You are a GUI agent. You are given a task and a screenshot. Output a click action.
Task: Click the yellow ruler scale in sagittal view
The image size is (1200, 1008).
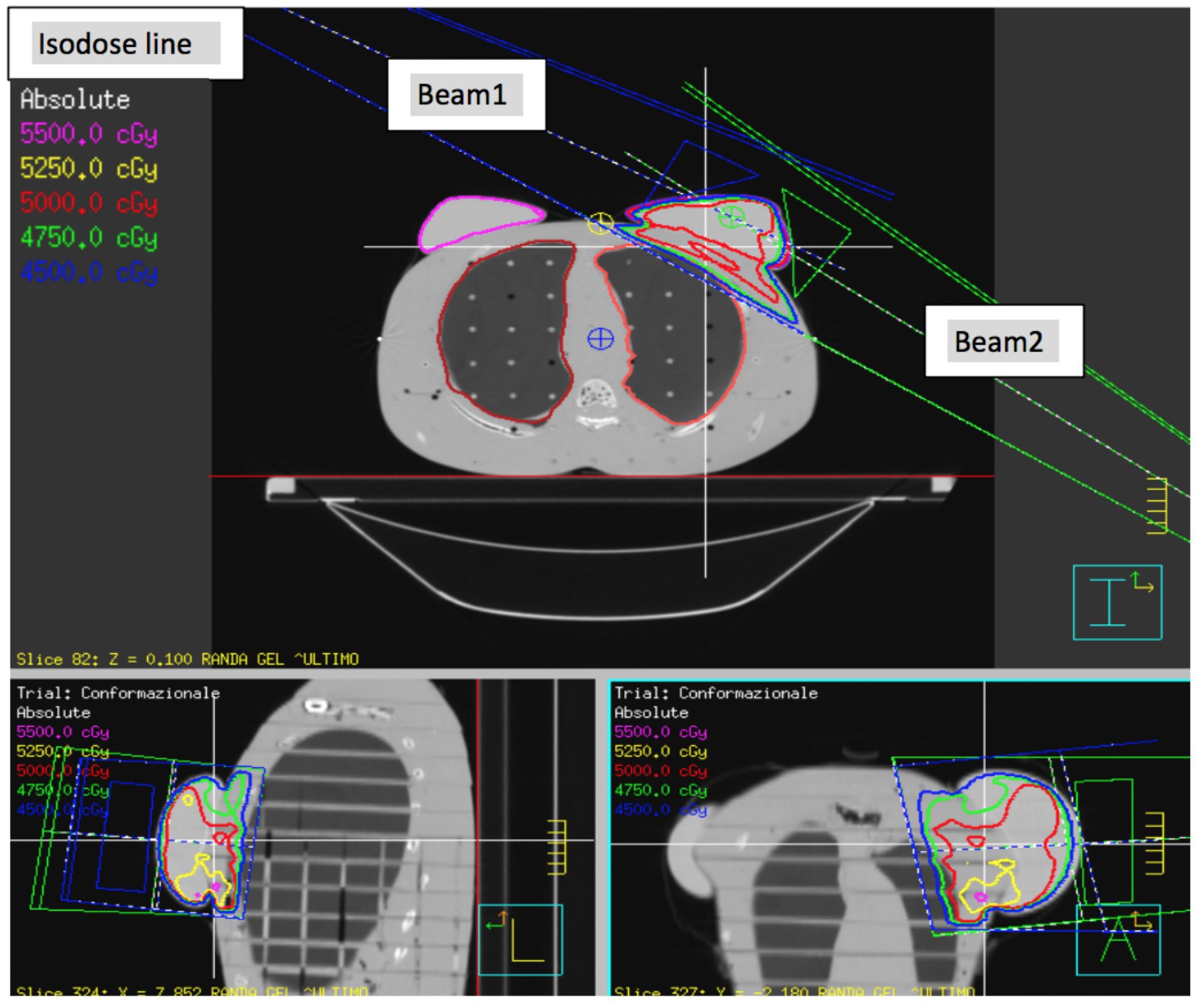pyautogui.click(x=557, y=847)
